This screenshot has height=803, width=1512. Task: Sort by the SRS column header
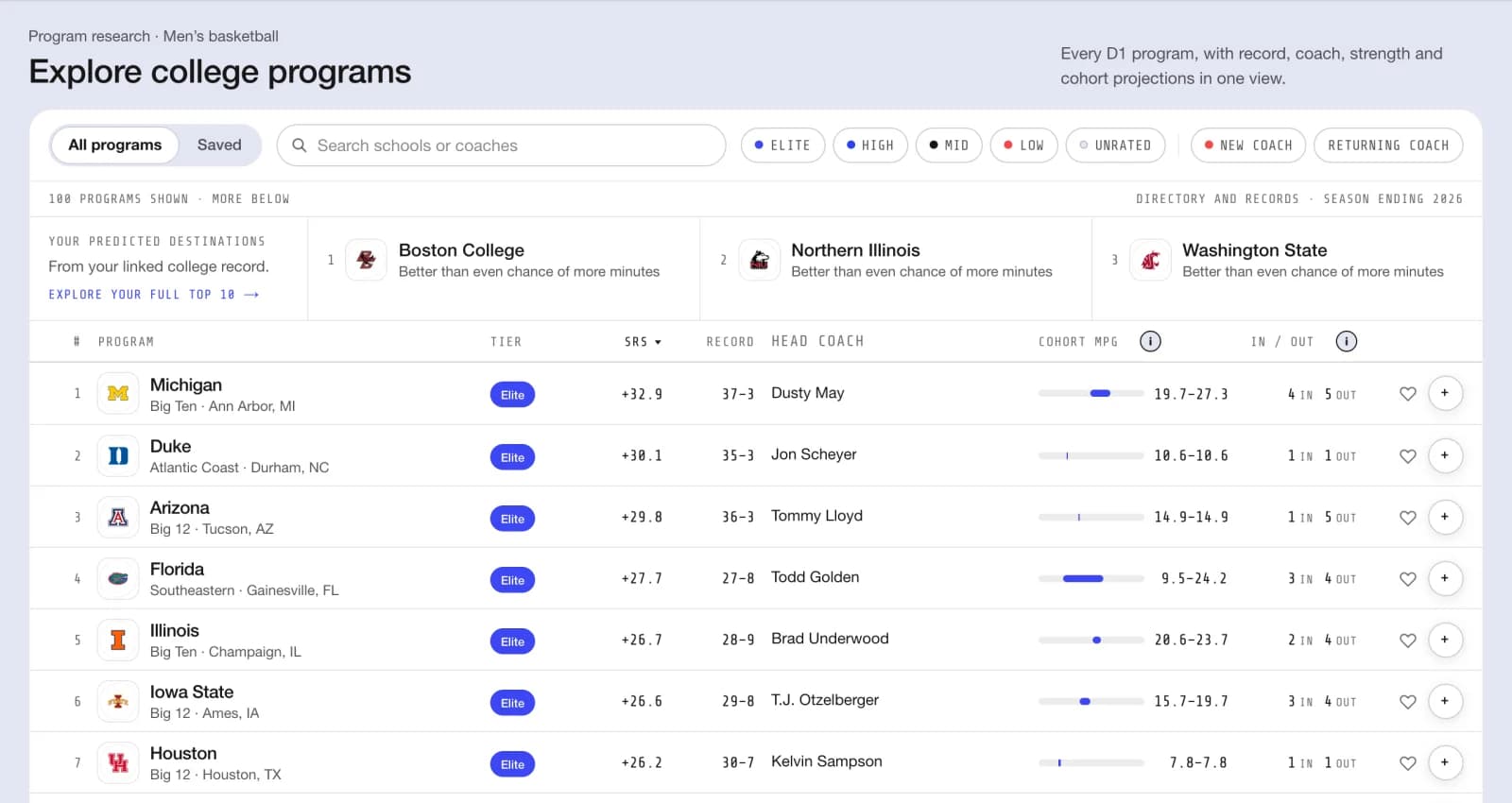pyautogui.click(x=643, y=342)
